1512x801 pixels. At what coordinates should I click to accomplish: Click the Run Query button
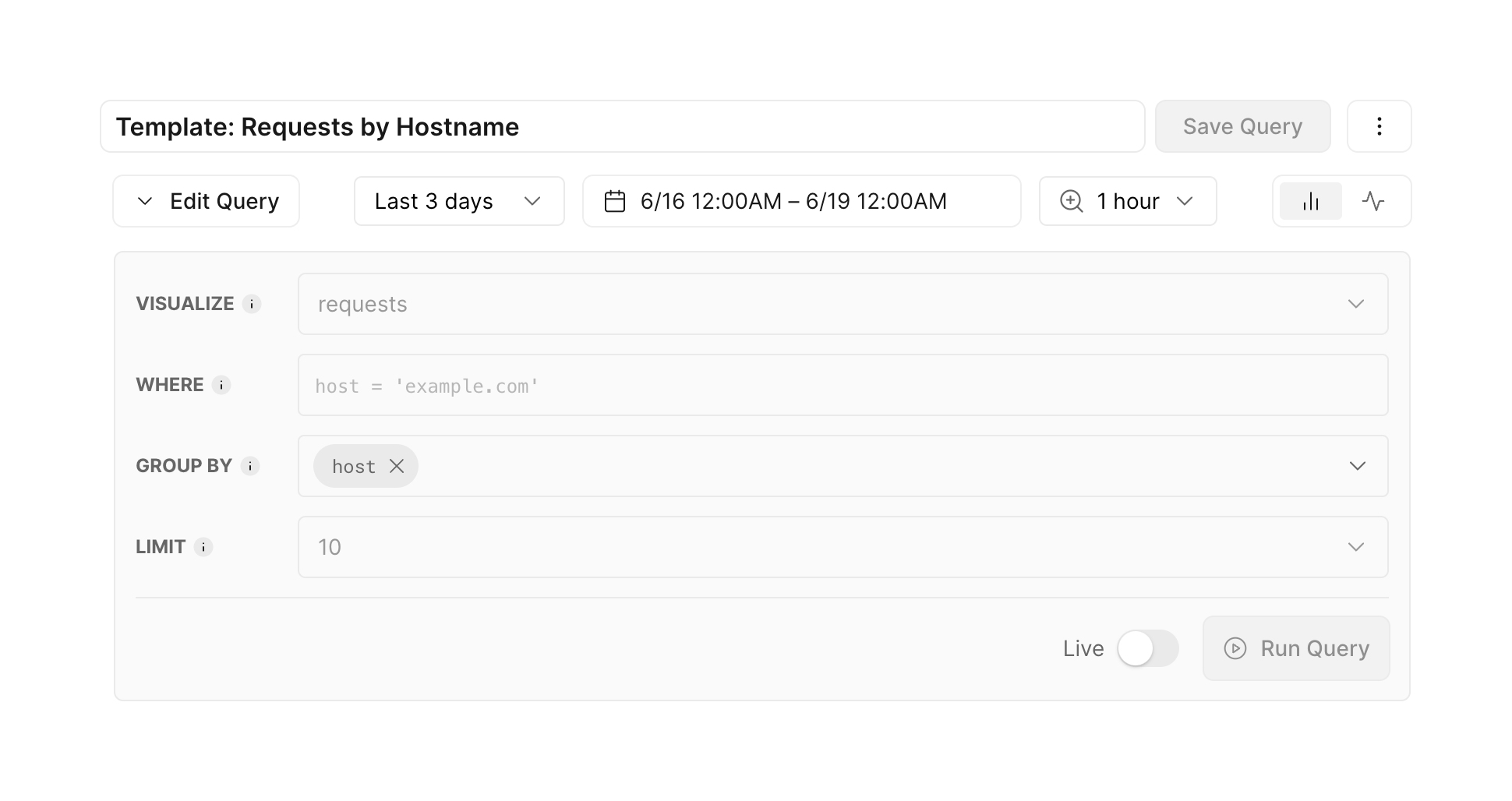pos(1296,648)
